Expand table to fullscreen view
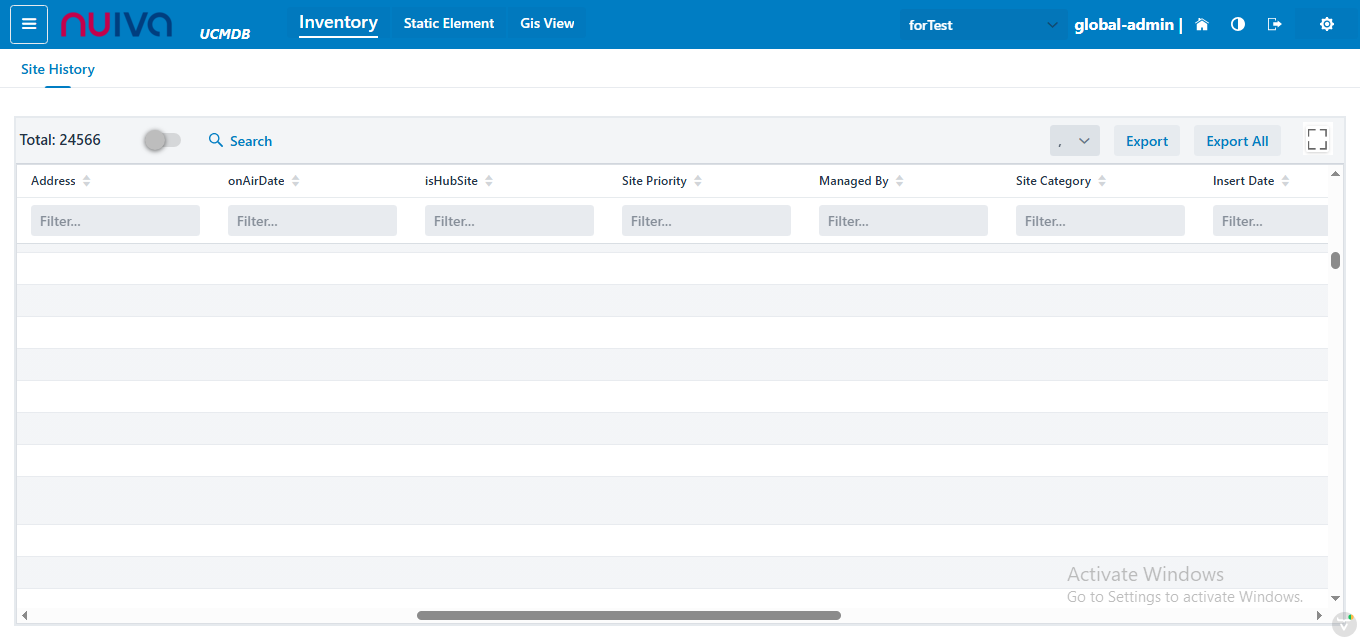Viewport: 1360px width, 639px height. [1317, 140]
